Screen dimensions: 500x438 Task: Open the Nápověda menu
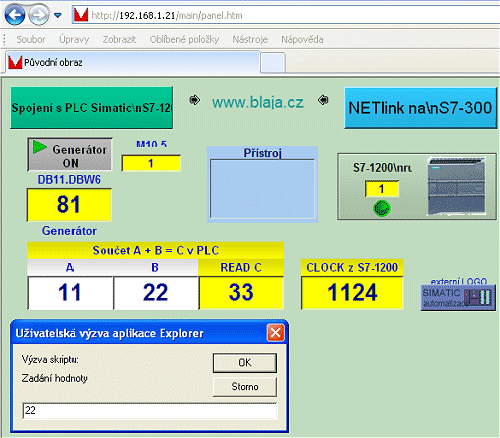pos(302,40)
